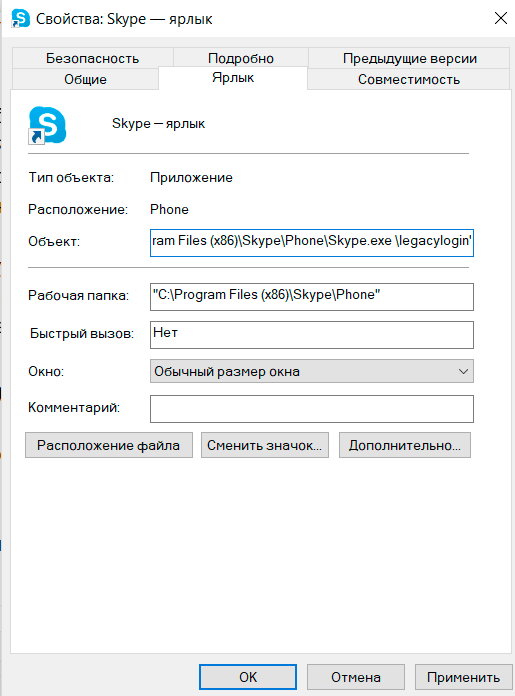Switch to the Общие tab
The width and height of the screenshot is (515, 696).
[85, 79]
